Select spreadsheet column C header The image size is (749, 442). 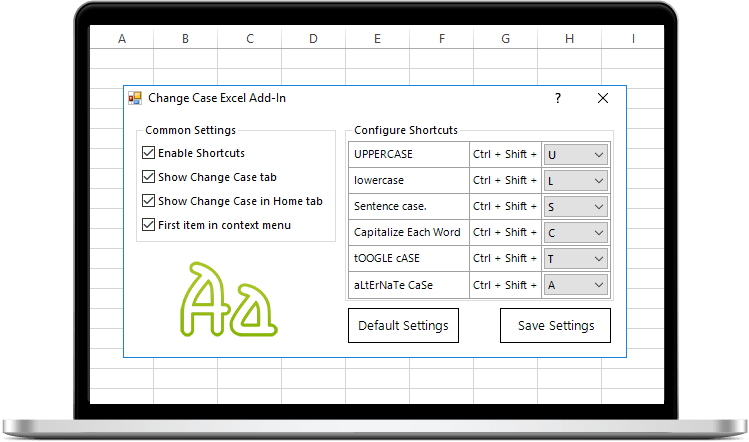pyautogui.click(x=250, y=39)
